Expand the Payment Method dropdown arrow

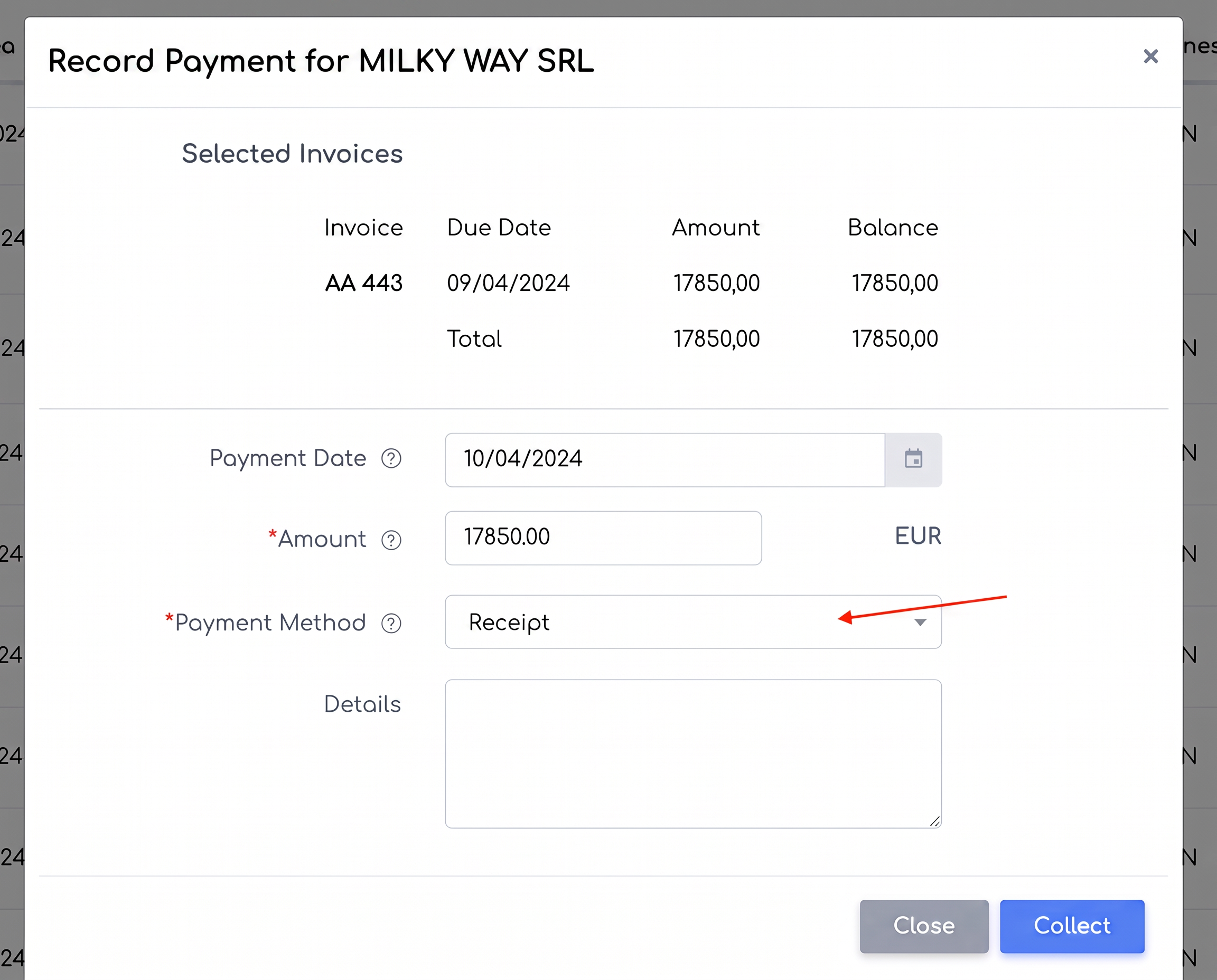pyautogui.click(x=920, y=622)
